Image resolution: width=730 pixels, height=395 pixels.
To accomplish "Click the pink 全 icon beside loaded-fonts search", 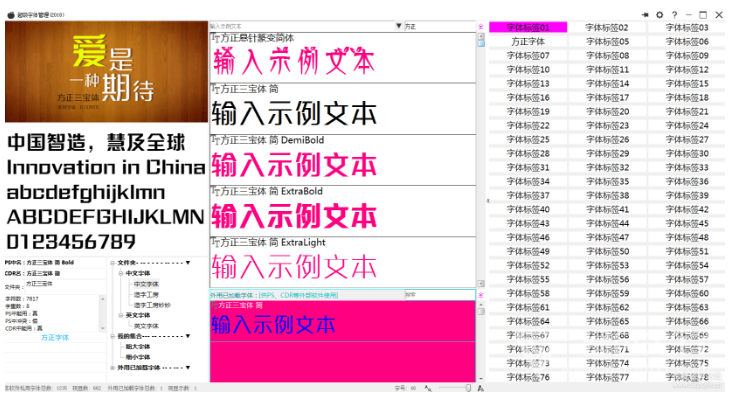I will point(480,295).
